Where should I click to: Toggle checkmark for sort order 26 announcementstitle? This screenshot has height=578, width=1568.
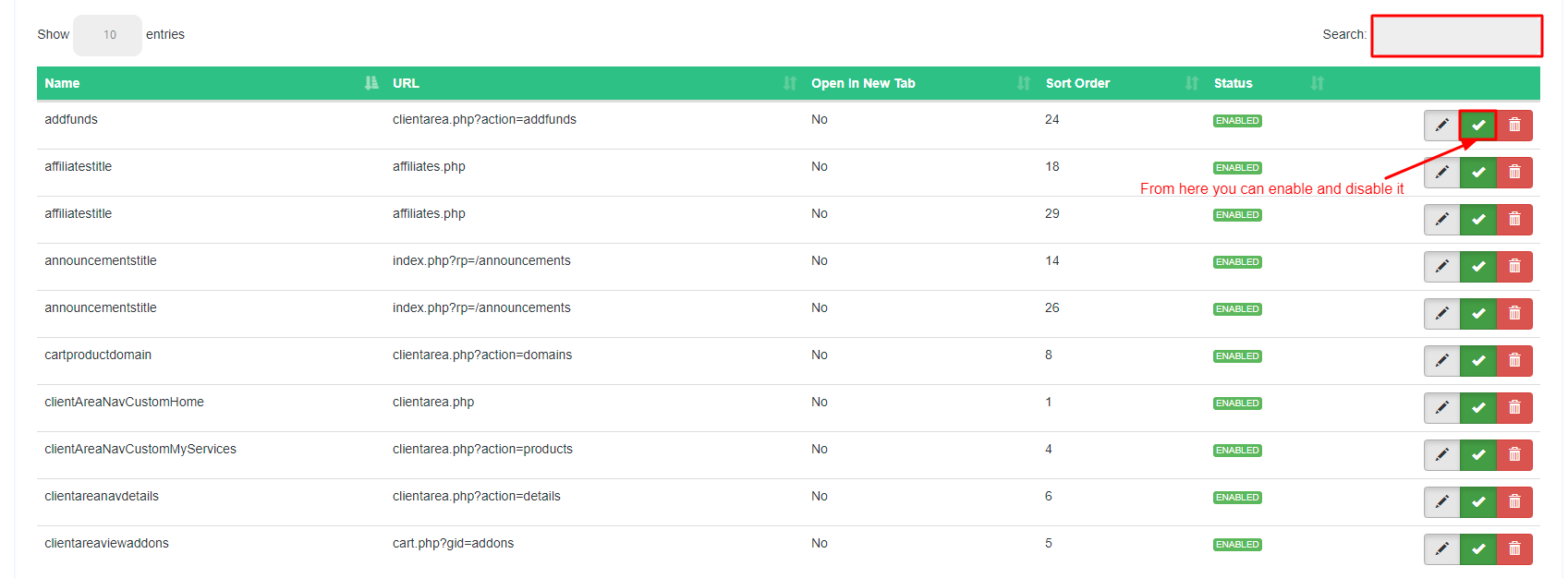pyautogui.click(x=1478, y=314)
